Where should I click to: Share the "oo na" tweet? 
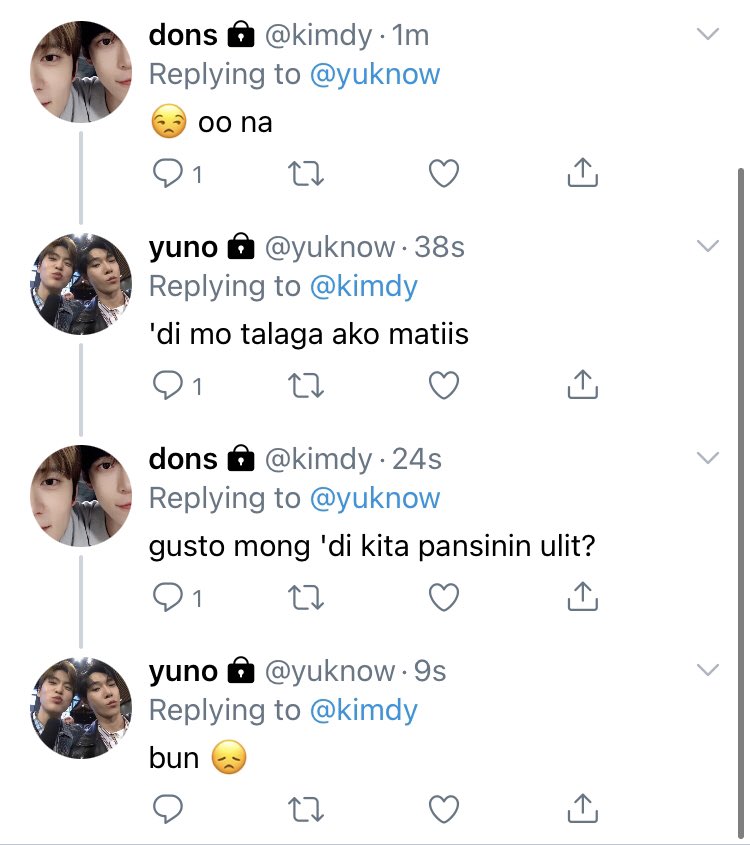pos(582,172)
